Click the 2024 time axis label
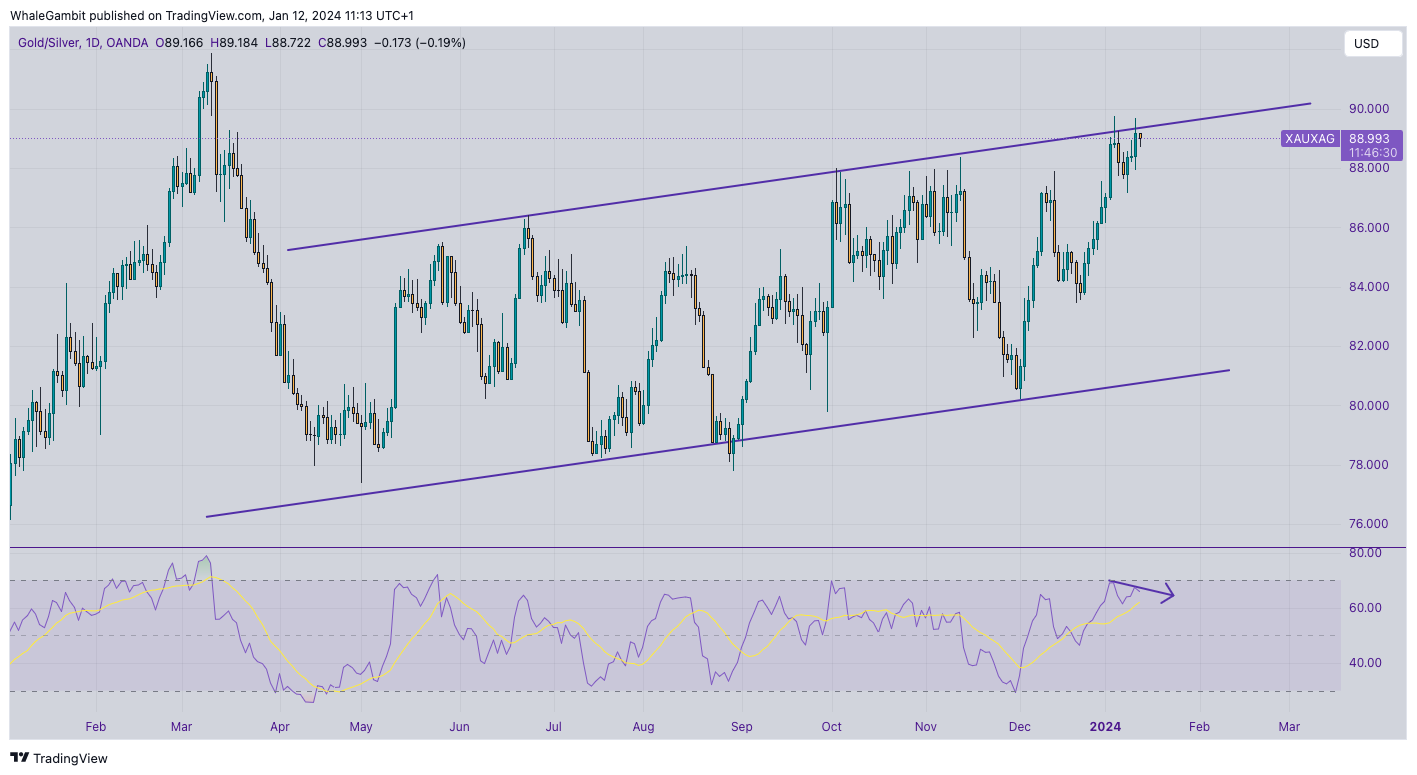Screen dimensions: 1417x775 (1106, 726)
